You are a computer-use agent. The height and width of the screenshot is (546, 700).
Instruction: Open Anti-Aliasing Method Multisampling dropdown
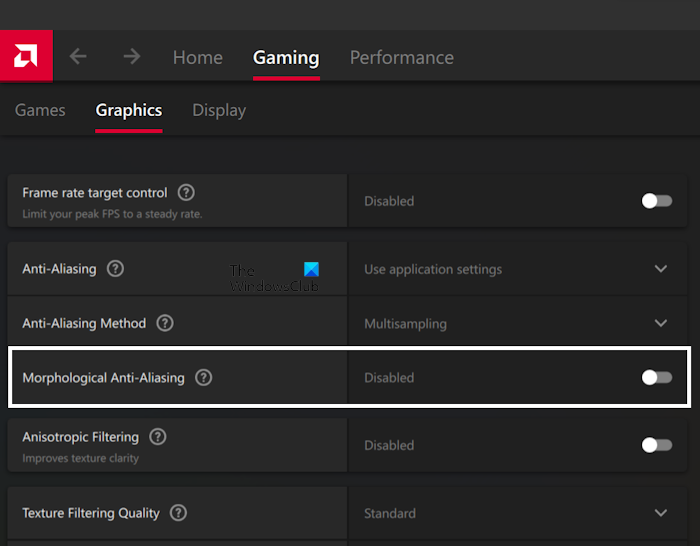[x=660, y=324]
